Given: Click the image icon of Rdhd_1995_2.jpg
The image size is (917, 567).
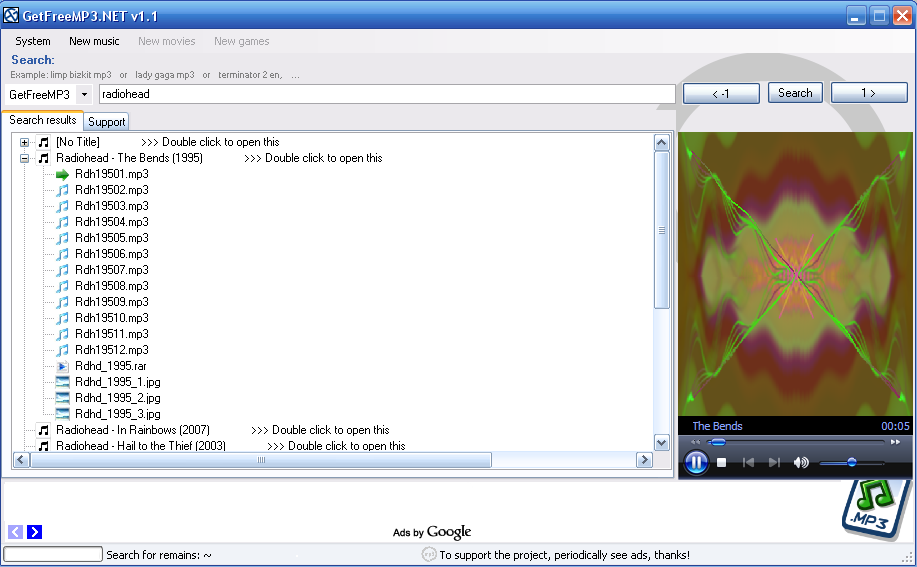Looking at the screenshot, I should pyautogui.click(x=63, y=398).
